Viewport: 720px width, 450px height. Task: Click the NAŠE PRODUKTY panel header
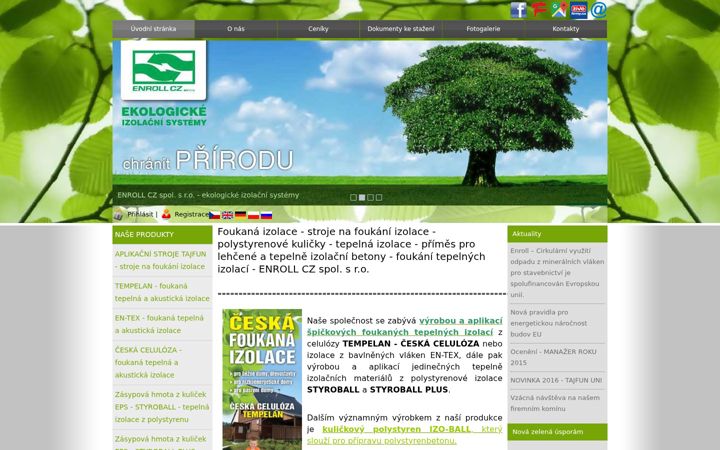tap(162, 235)
